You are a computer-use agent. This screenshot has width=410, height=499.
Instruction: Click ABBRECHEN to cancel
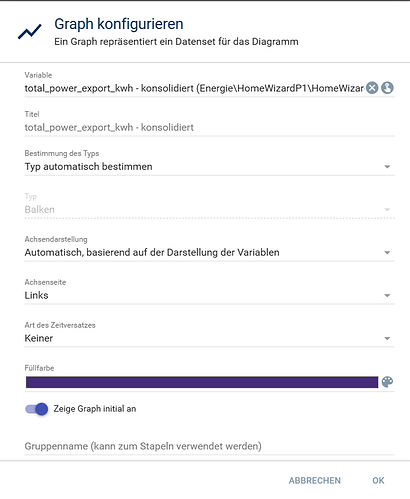click(315, 480)
